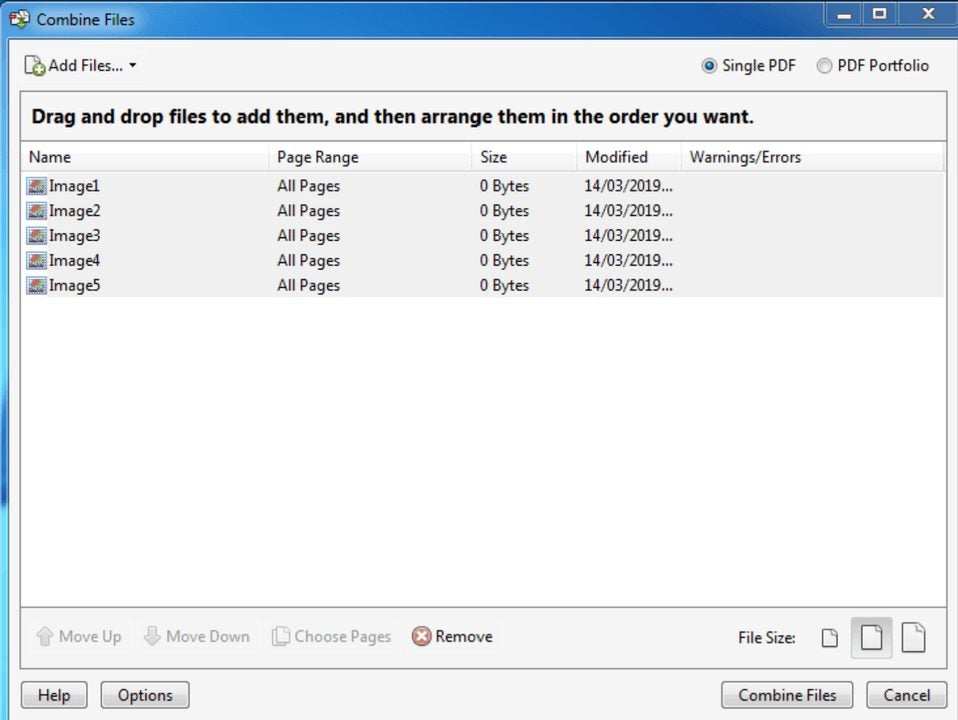Select the smallest File Size icon
Viewport: 958px width, 720px height.
829,637
